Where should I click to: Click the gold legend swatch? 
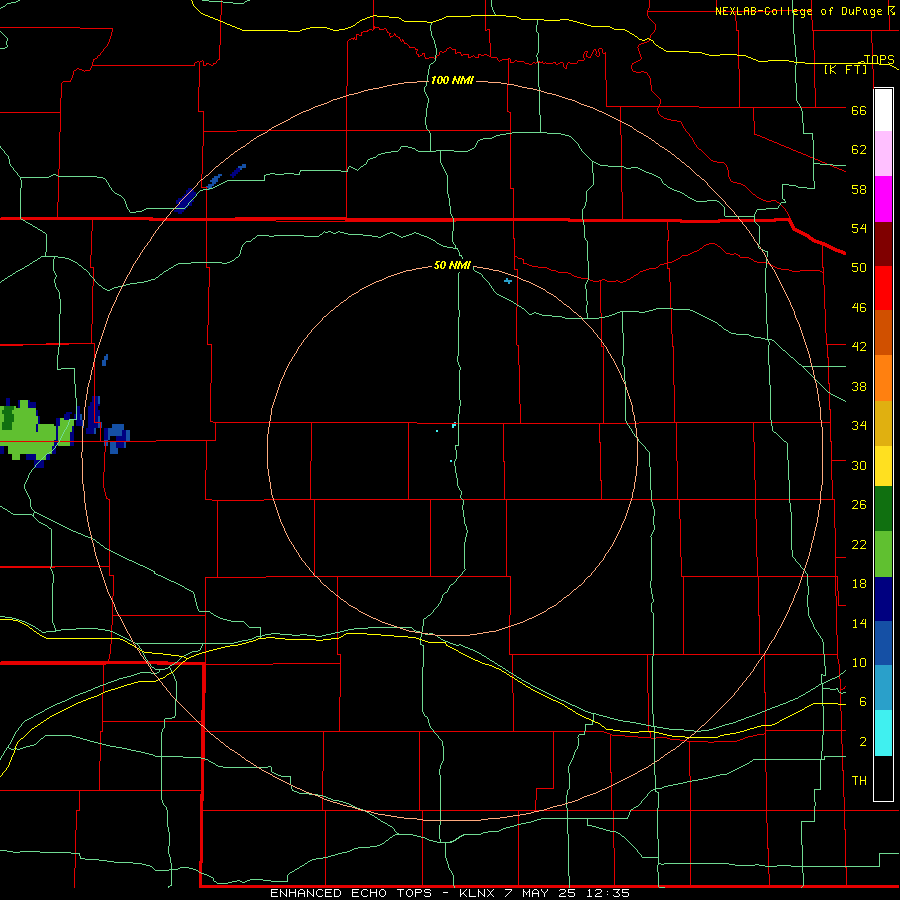pyautogui.click(x=883, y=423)
